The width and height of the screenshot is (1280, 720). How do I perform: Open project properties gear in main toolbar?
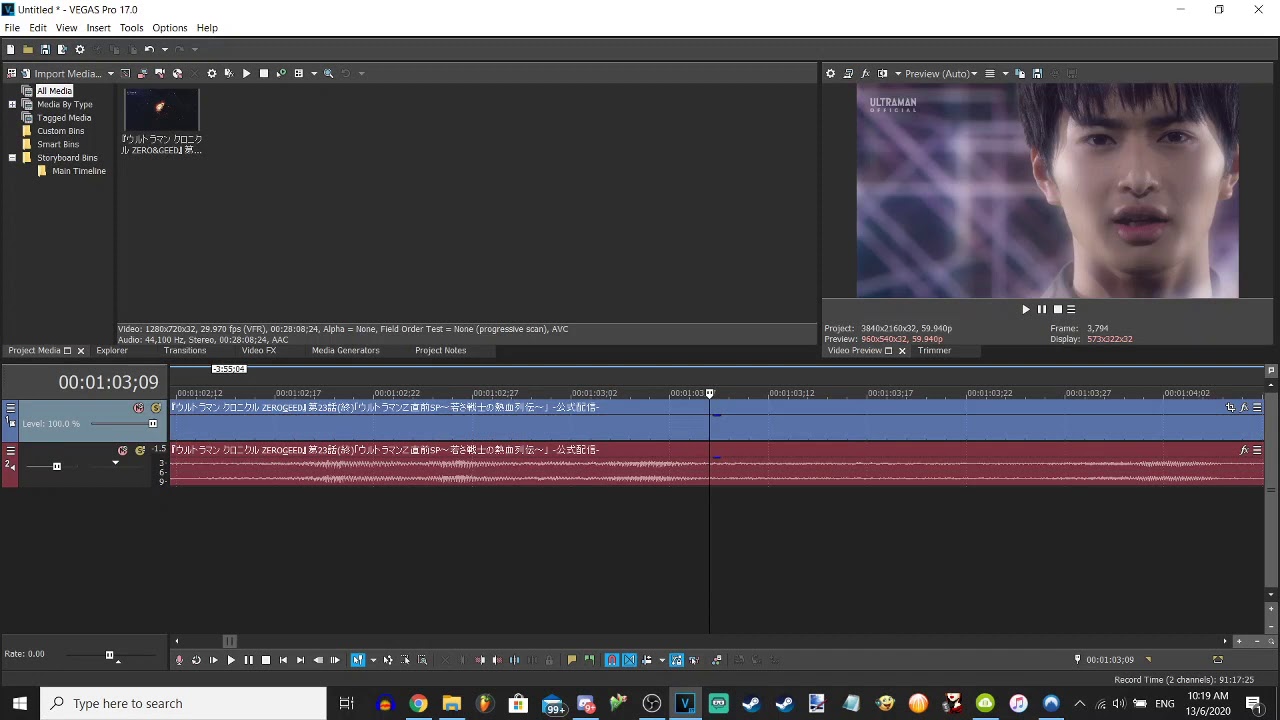80,49
